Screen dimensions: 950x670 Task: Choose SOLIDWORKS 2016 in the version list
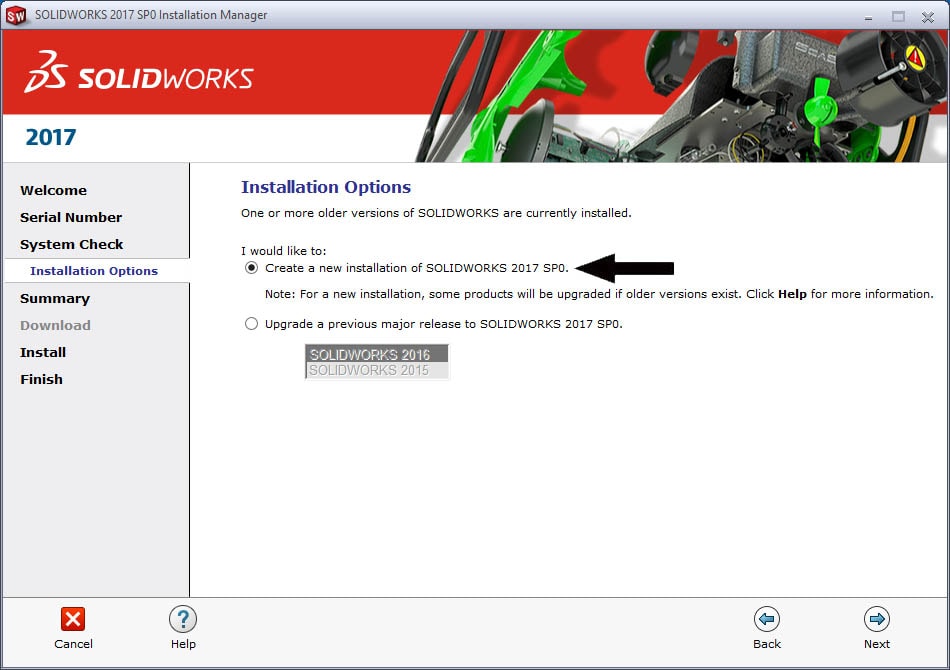[x=377, y=354]
